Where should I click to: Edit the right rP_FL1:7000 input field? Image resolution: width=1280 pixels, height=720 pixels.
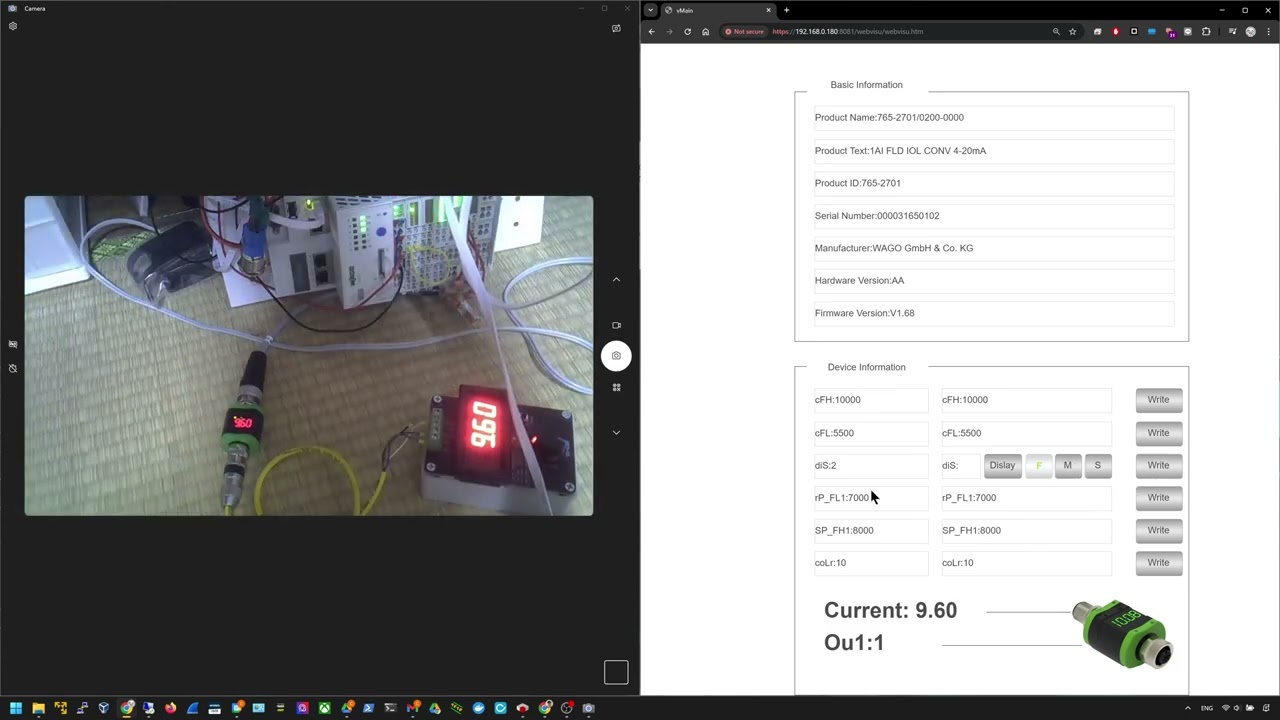[x=1026, y=498]
